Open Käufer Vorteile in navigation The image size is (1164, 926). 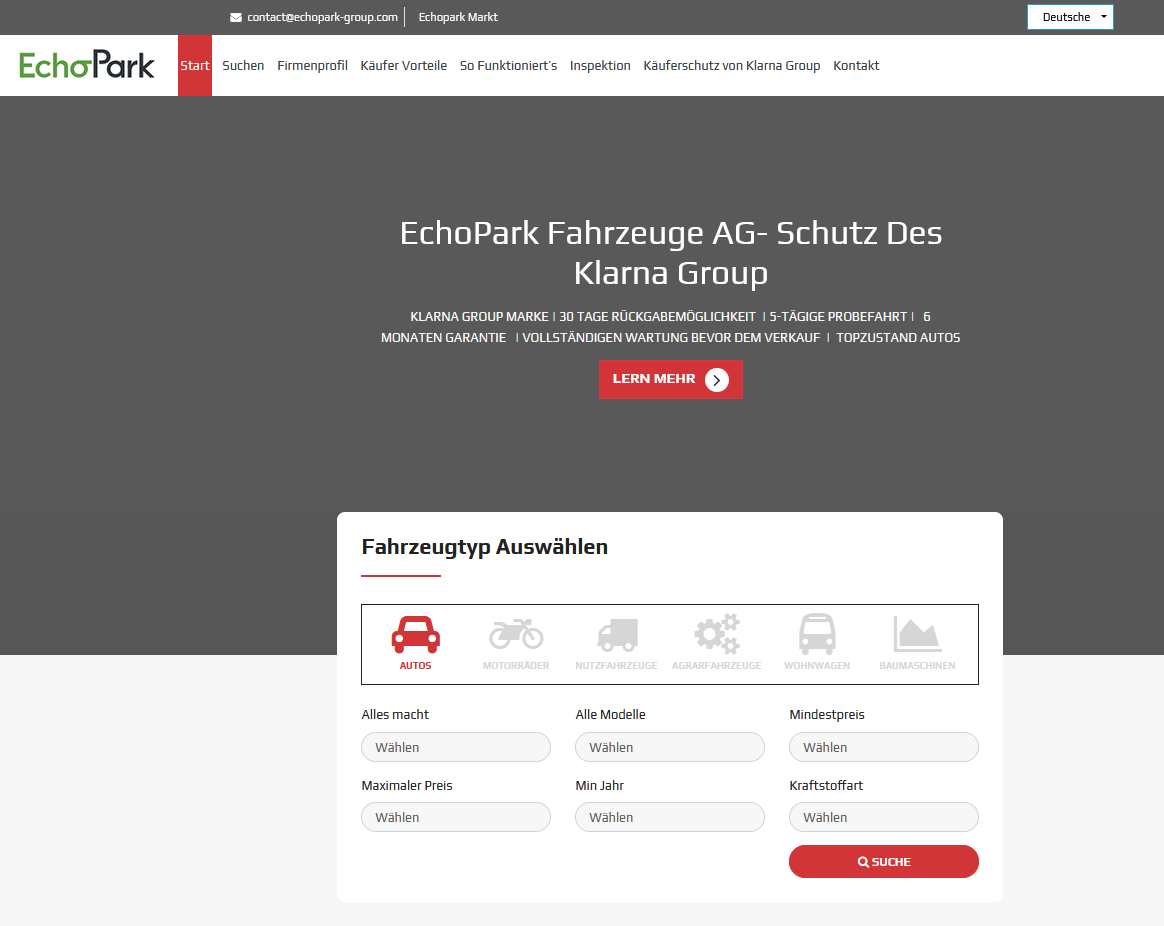coord(404,65)
